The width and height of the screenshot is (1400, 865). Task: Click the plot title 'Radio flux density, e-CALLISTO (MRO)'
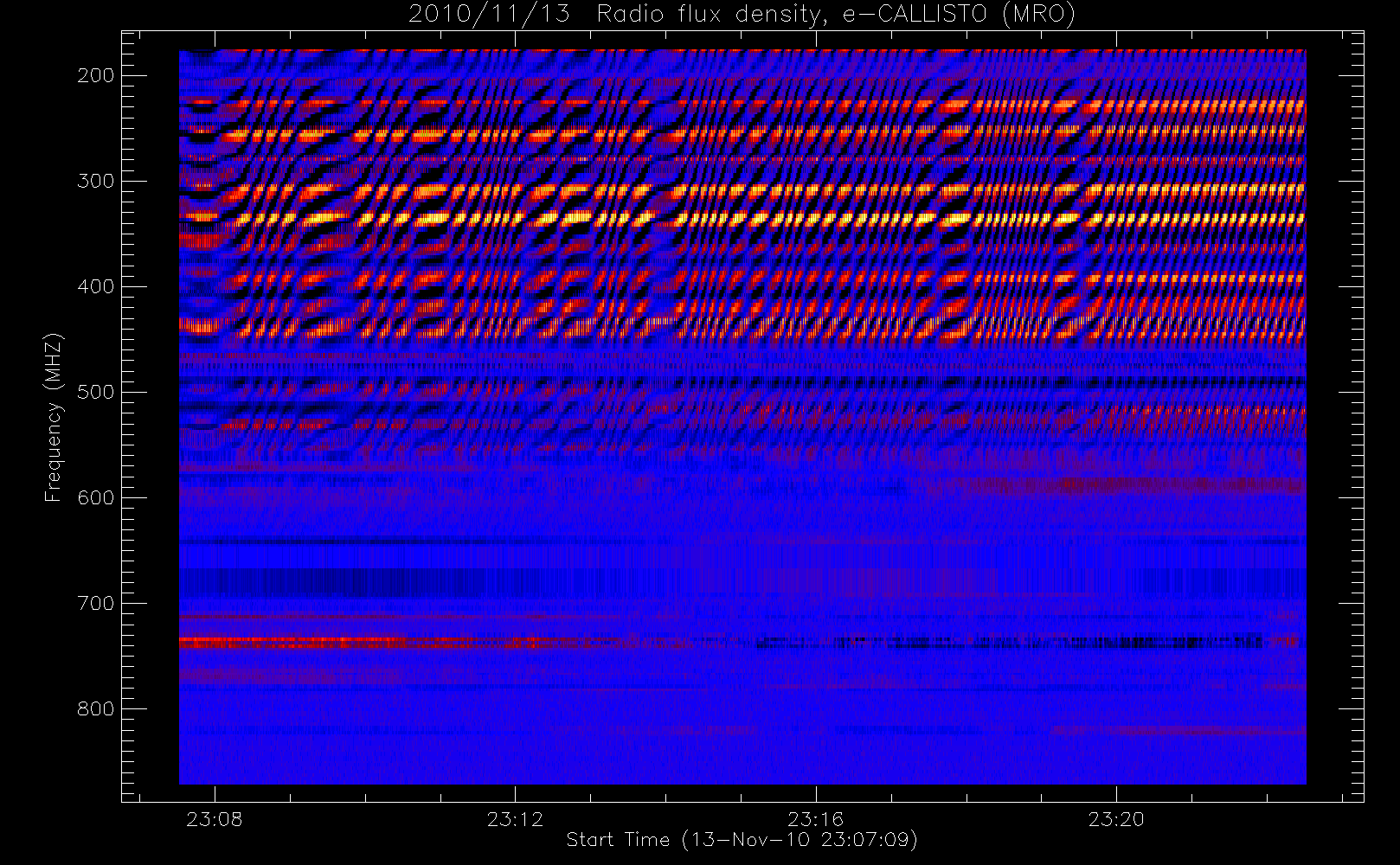click(x=836, y=15)
